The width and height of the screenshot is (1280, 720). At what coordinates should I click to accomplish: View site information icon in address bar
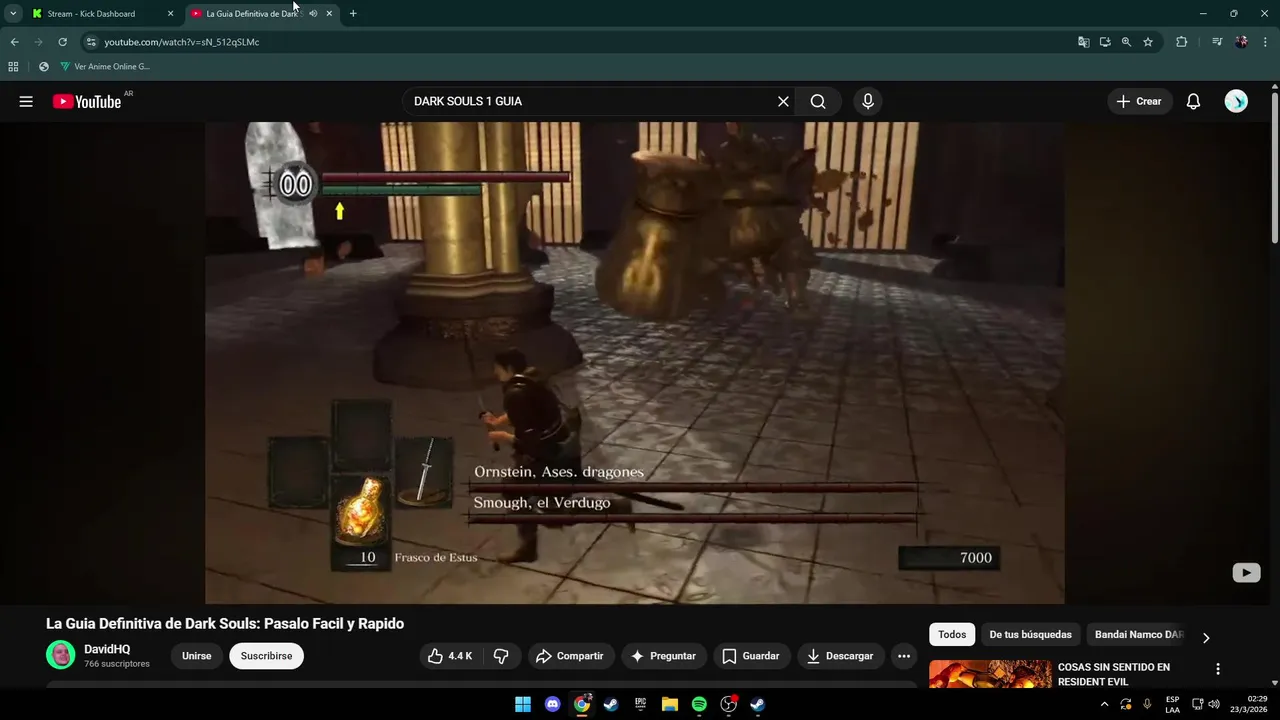pos(90,42)
